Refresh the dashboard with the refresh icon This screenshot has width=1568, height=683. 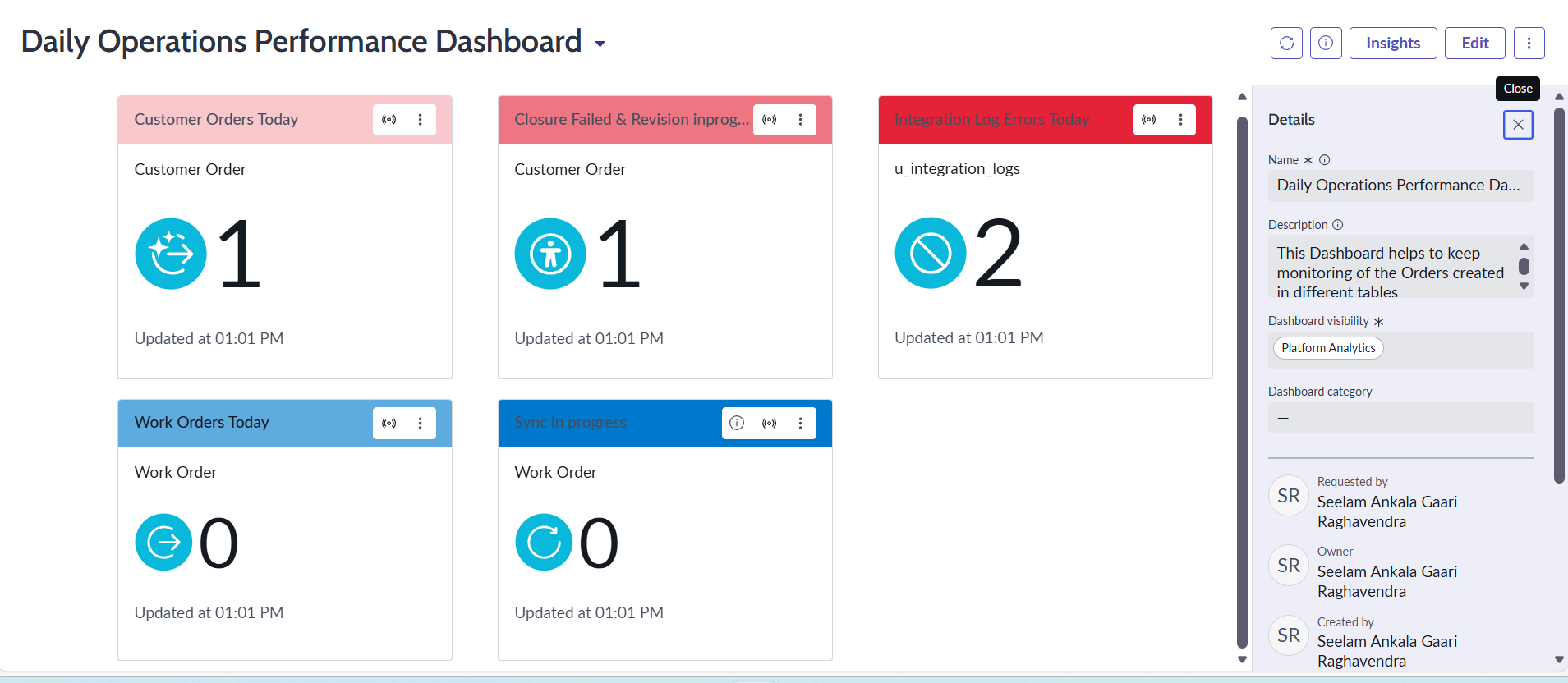1286,43
